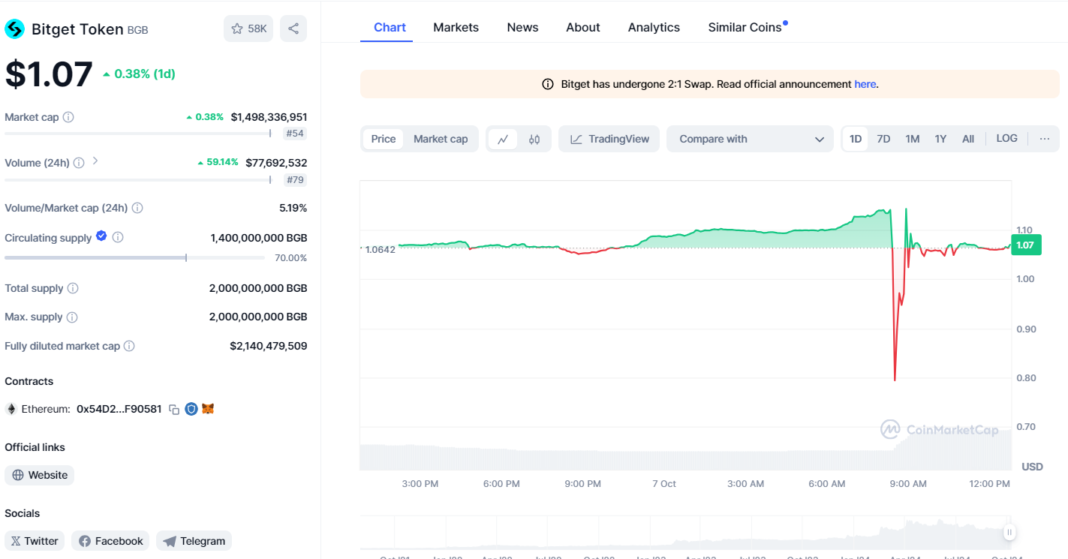Select 1Y time range
Screen dimensions: 1068x559
coord(941,139)
